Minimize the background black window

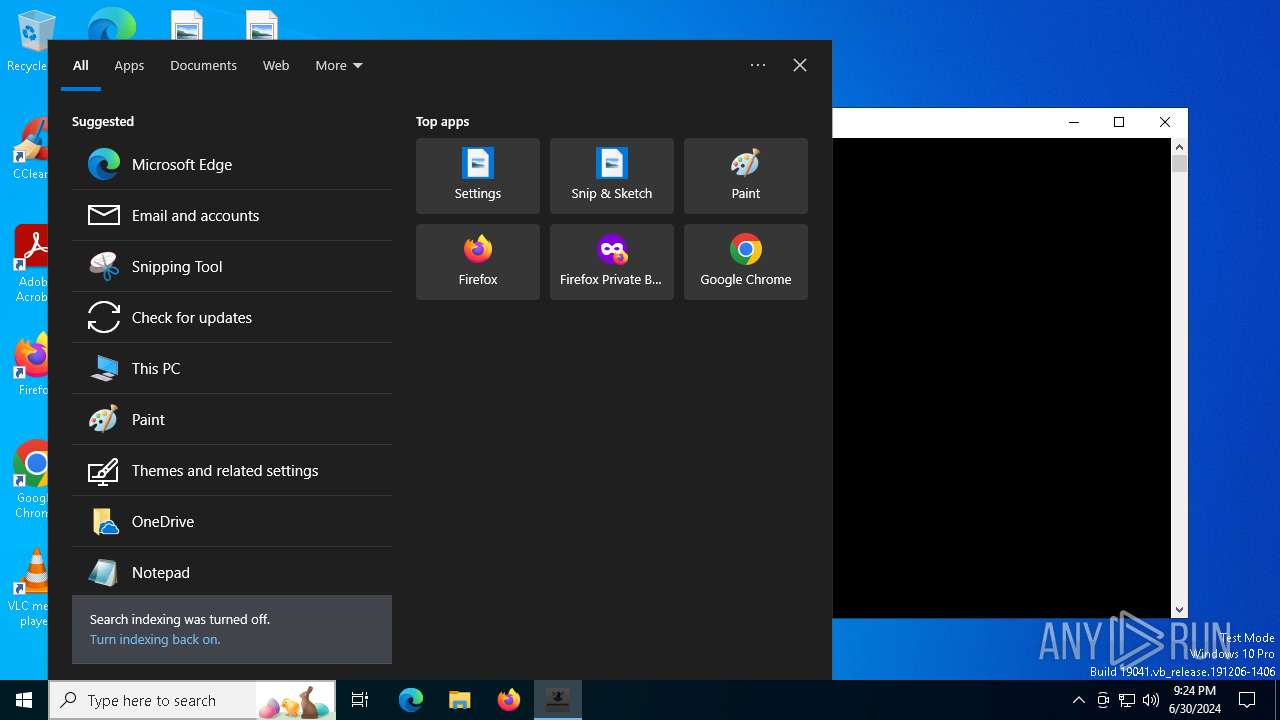pos(1074,122)
